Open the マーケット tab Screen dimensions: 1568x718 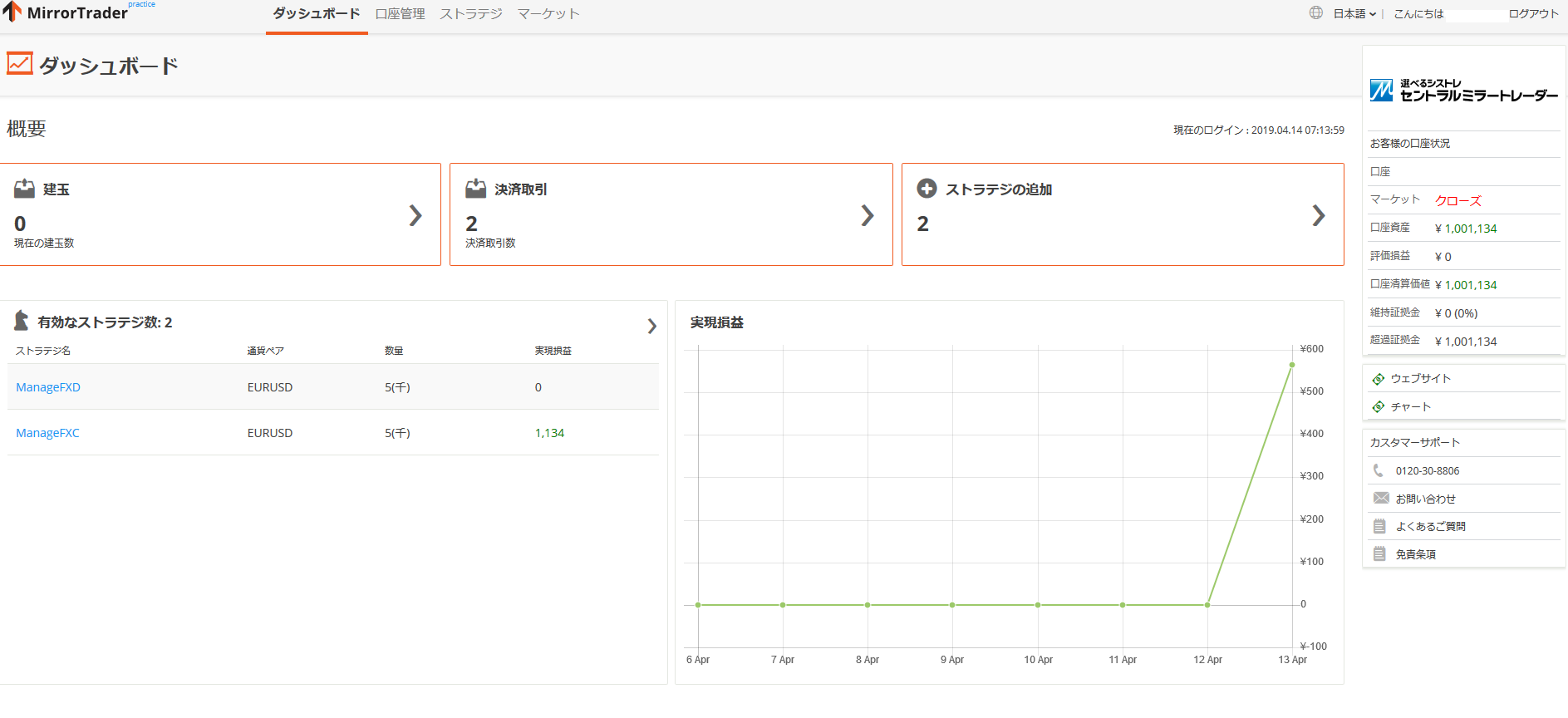tap(548, 14)
